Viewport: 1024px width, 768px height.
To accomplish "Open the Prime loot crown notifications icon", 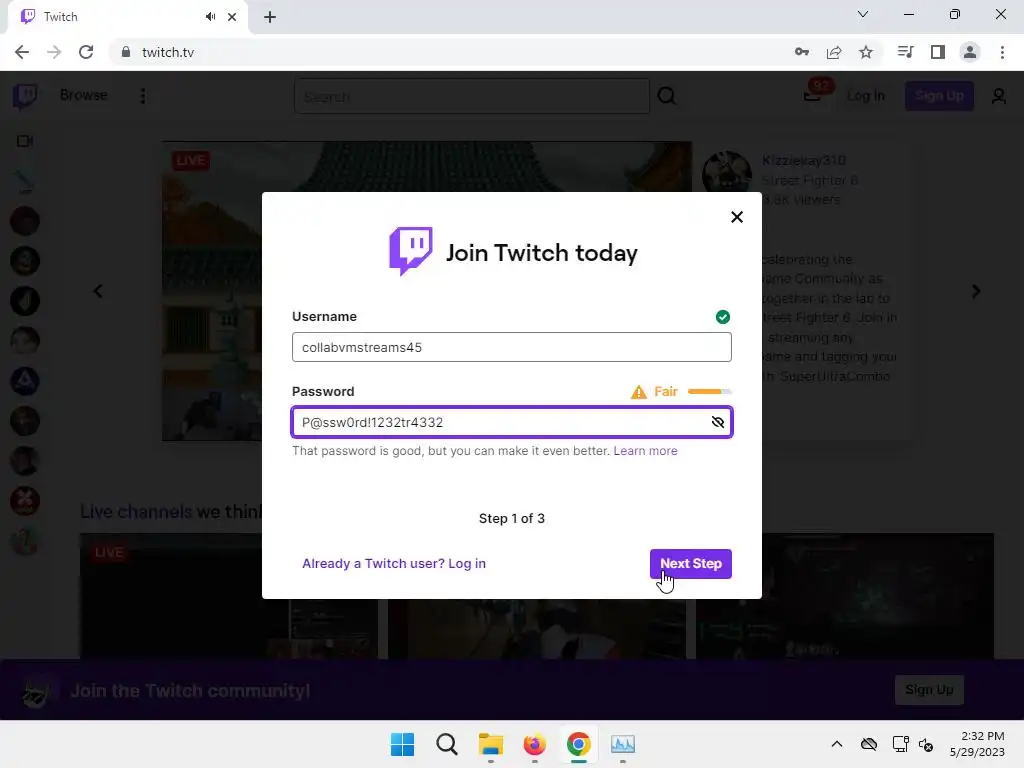I will 814,93.
